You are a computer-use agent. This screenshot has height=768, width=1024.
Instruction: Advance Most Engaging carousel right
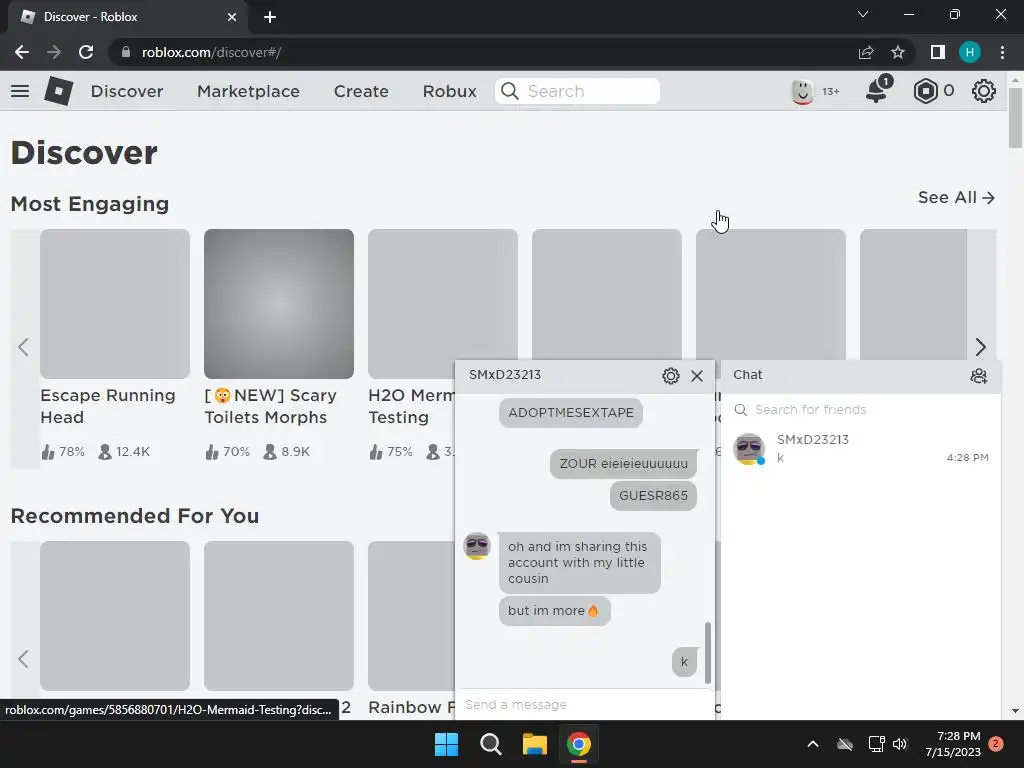(980, 347)
